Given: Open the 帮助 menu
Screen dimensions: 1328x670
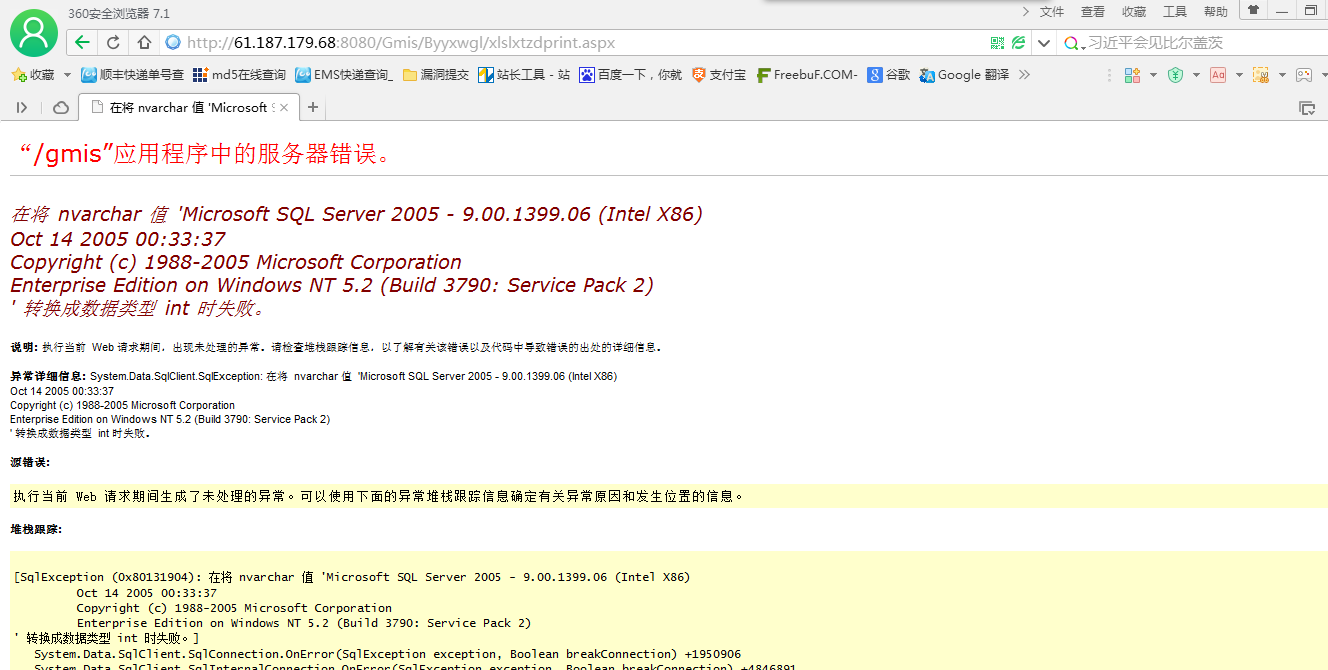Looking at the screenshot, I should [x=1216, y=12].
